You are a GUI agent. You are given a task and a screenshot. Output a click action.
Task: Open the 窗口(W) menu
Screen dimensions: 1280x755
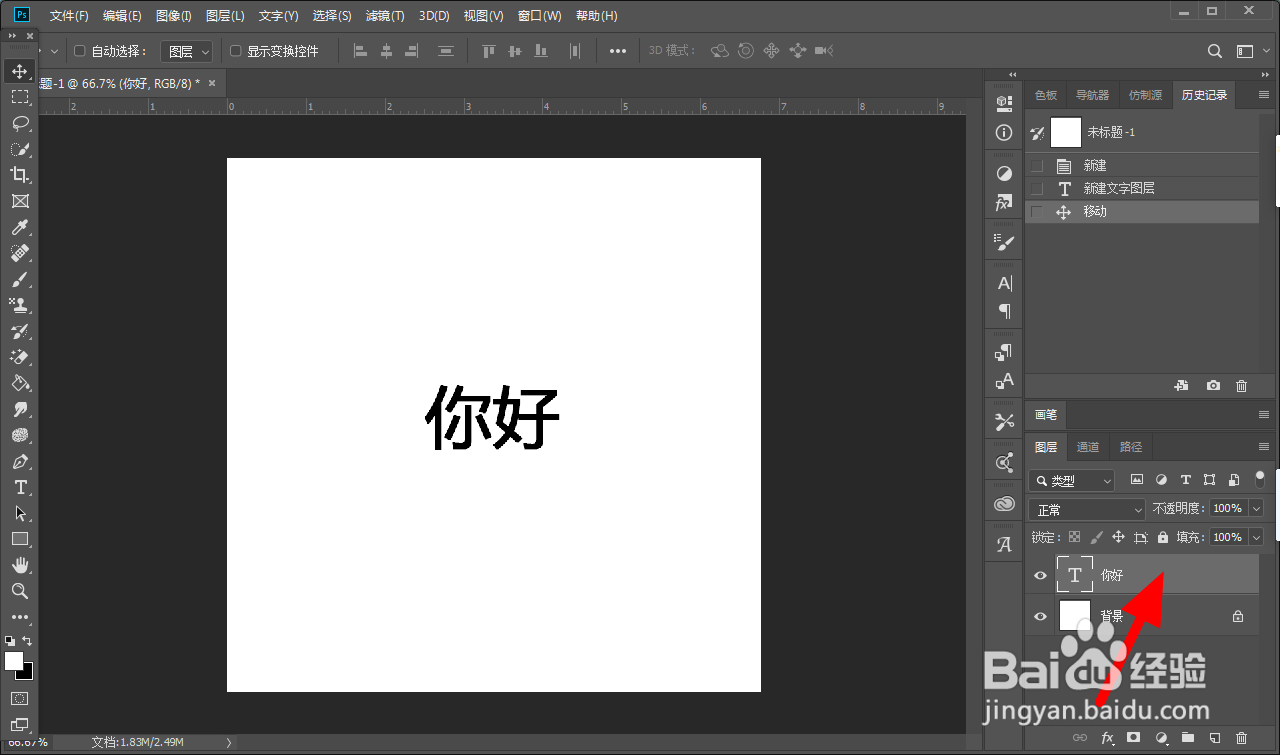539,16
